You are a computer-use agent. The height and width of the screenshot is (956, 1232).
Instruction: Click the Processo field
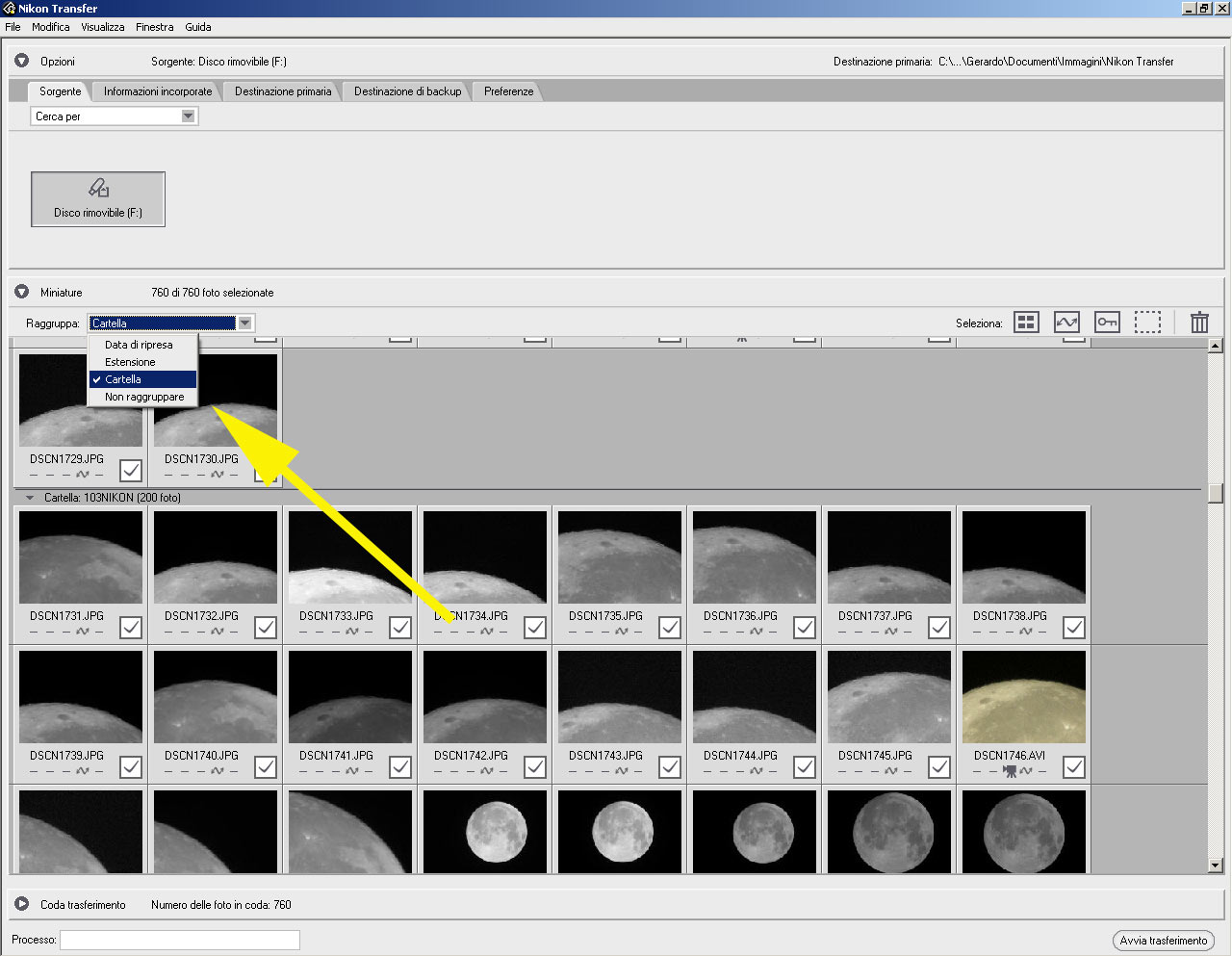180,940
